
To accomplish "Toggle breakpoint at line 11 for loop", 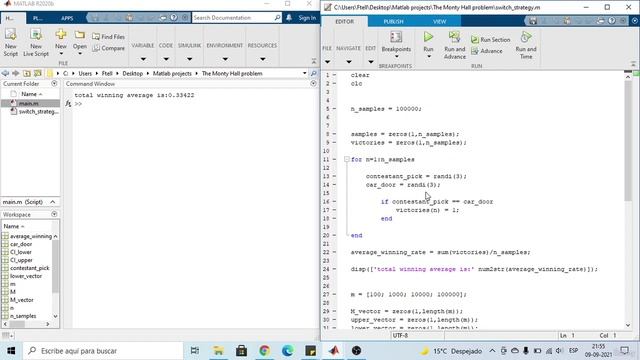I will (x=334, y=160).
